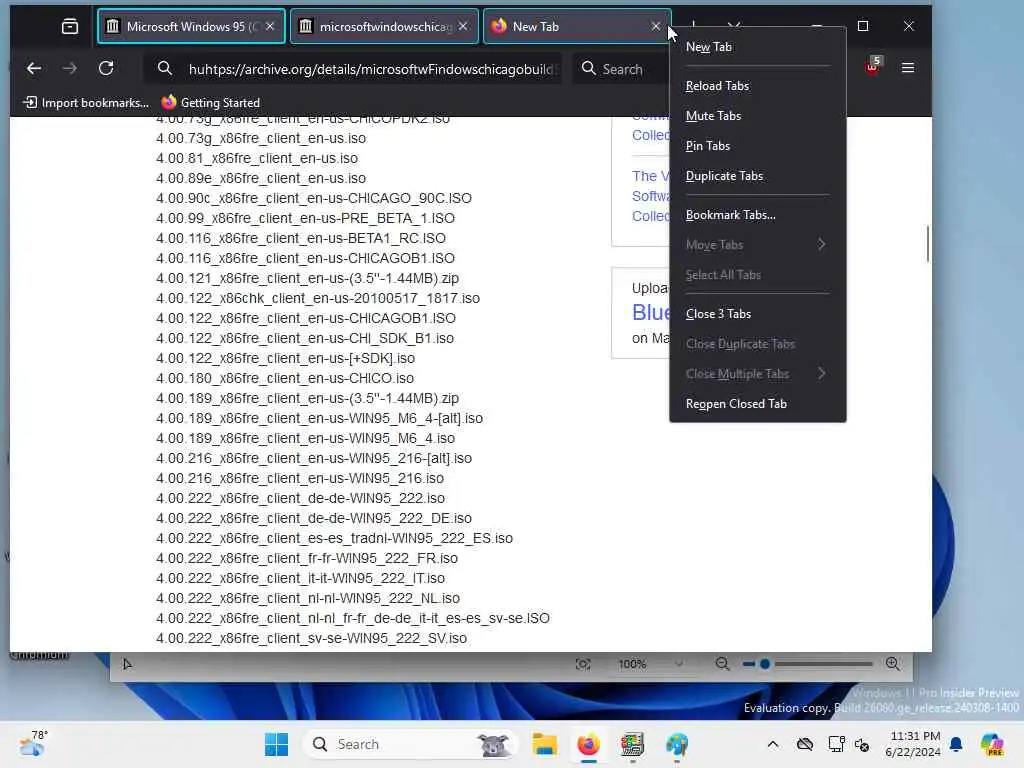
Task: Open File Explorer from taskbar
Action: click(x=544, y=744)
